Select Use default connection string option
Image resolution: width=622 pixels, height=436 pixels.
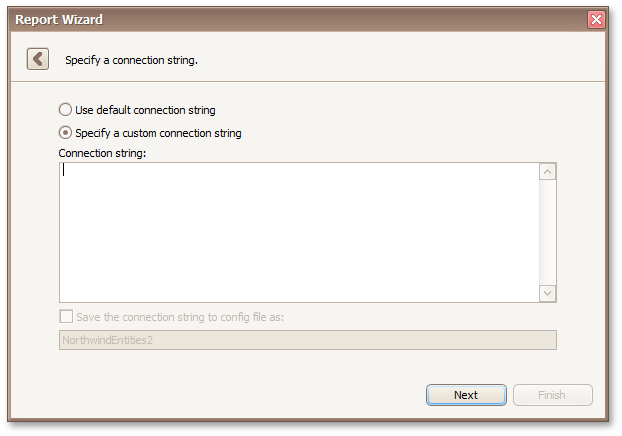click(x=66, y=110)
